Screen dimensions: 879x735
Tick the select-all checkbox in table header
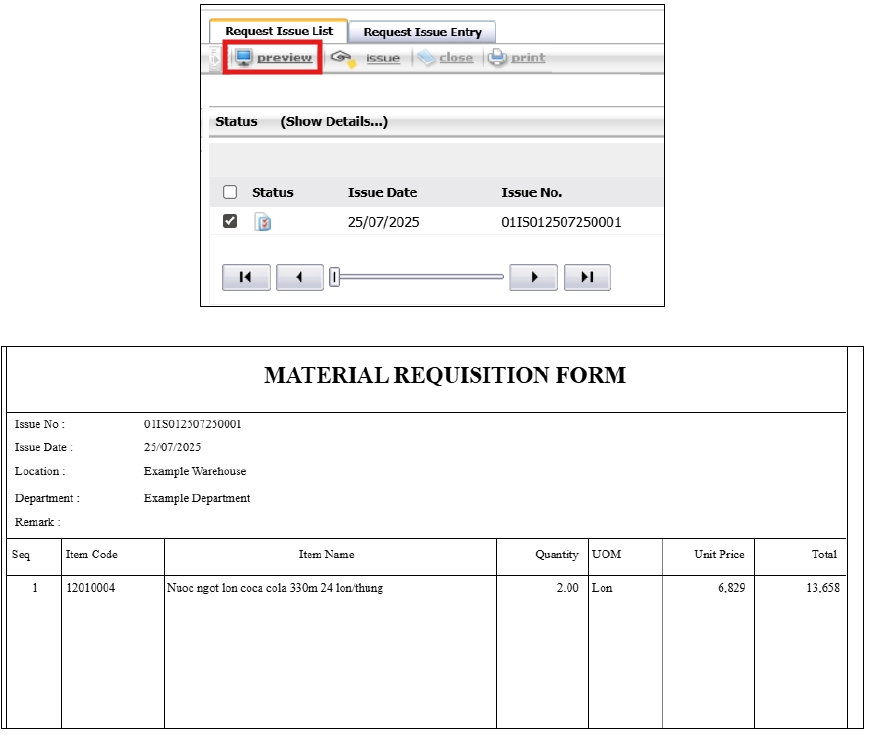[x=230, y=192]
